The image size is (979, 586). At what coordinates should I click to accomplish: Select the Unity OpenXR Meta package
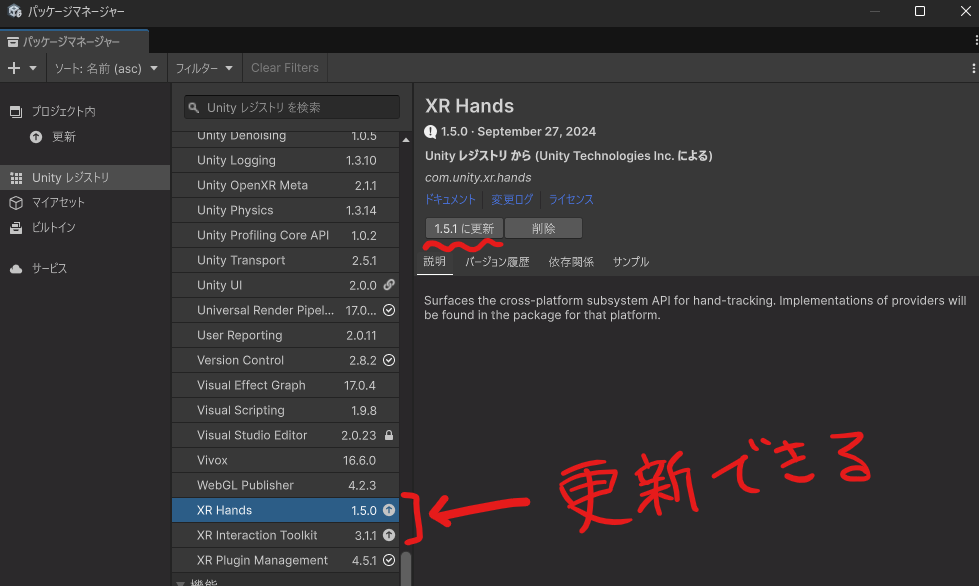285,185
